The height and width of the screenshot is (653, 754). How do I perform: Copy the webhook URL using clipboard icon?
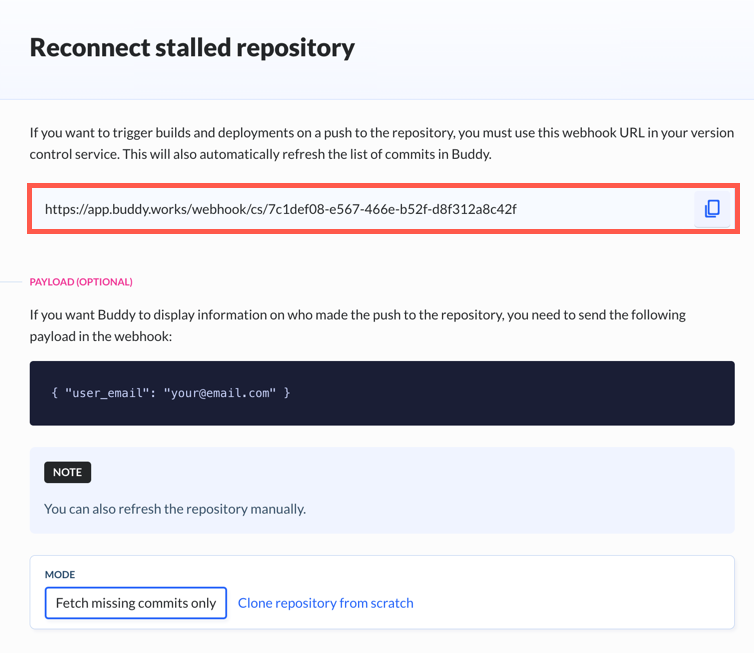click(712, 209)
